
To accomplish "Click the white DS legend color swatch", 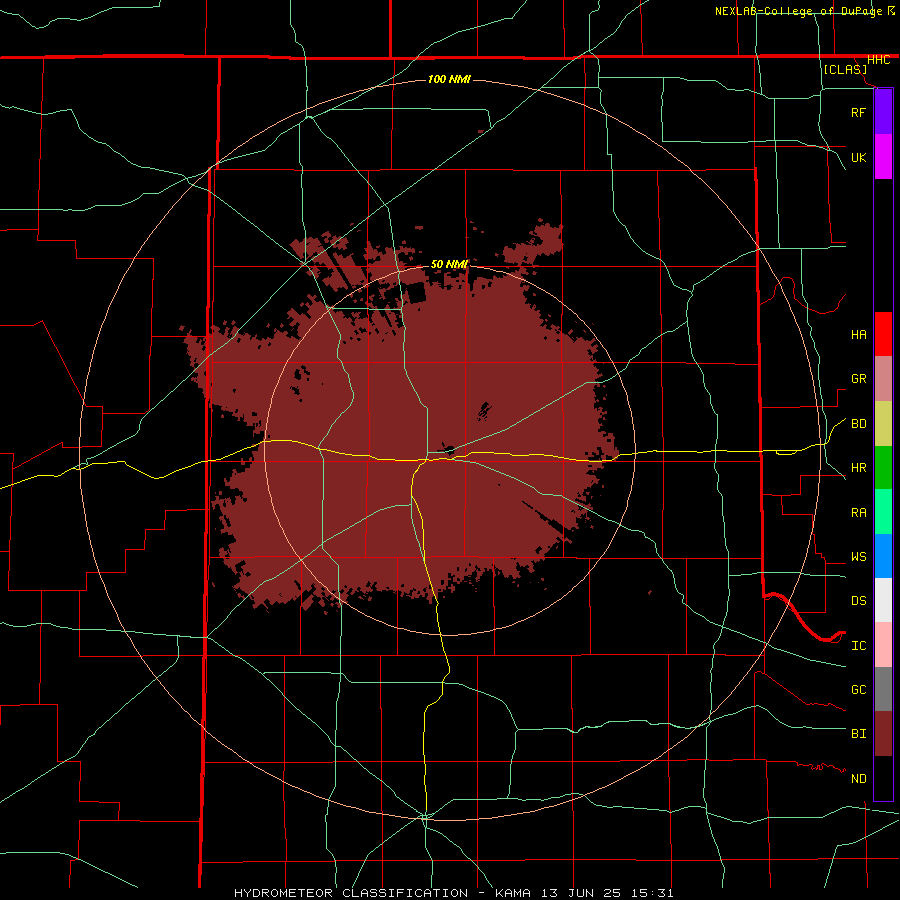I will [x=883, y=600].
